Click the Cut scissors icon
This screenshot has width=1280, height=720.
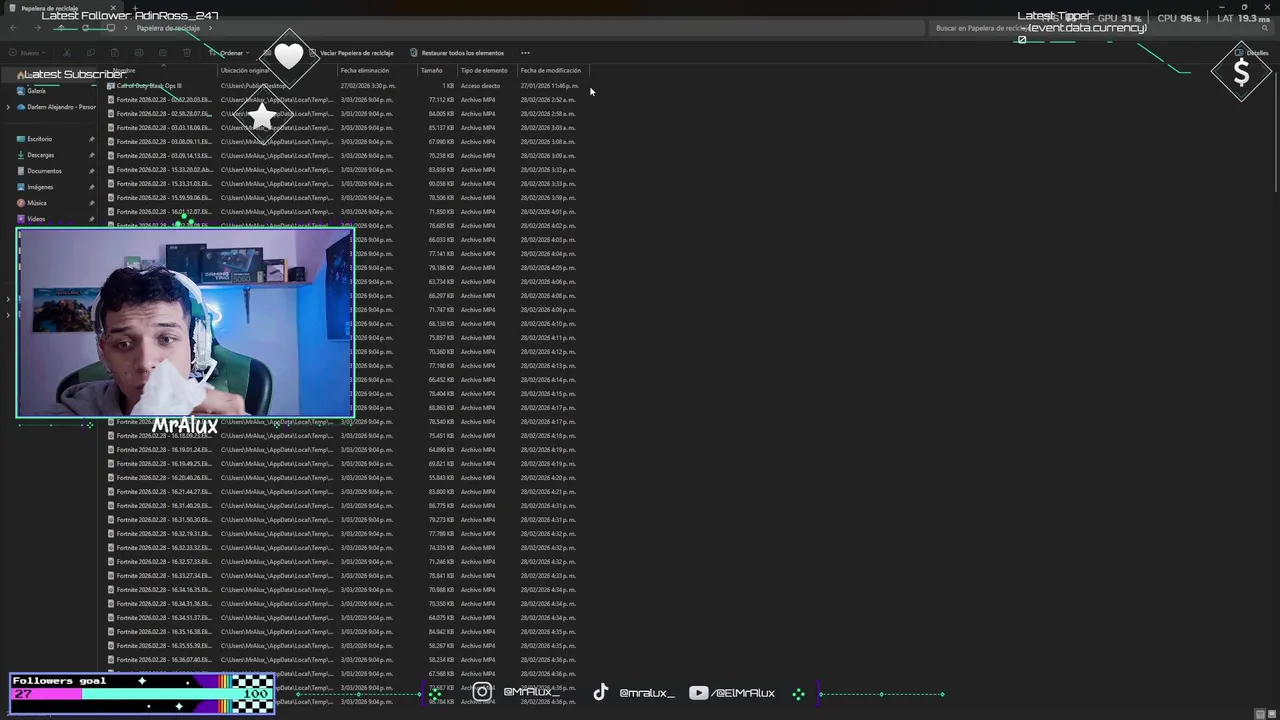point(67,53)
